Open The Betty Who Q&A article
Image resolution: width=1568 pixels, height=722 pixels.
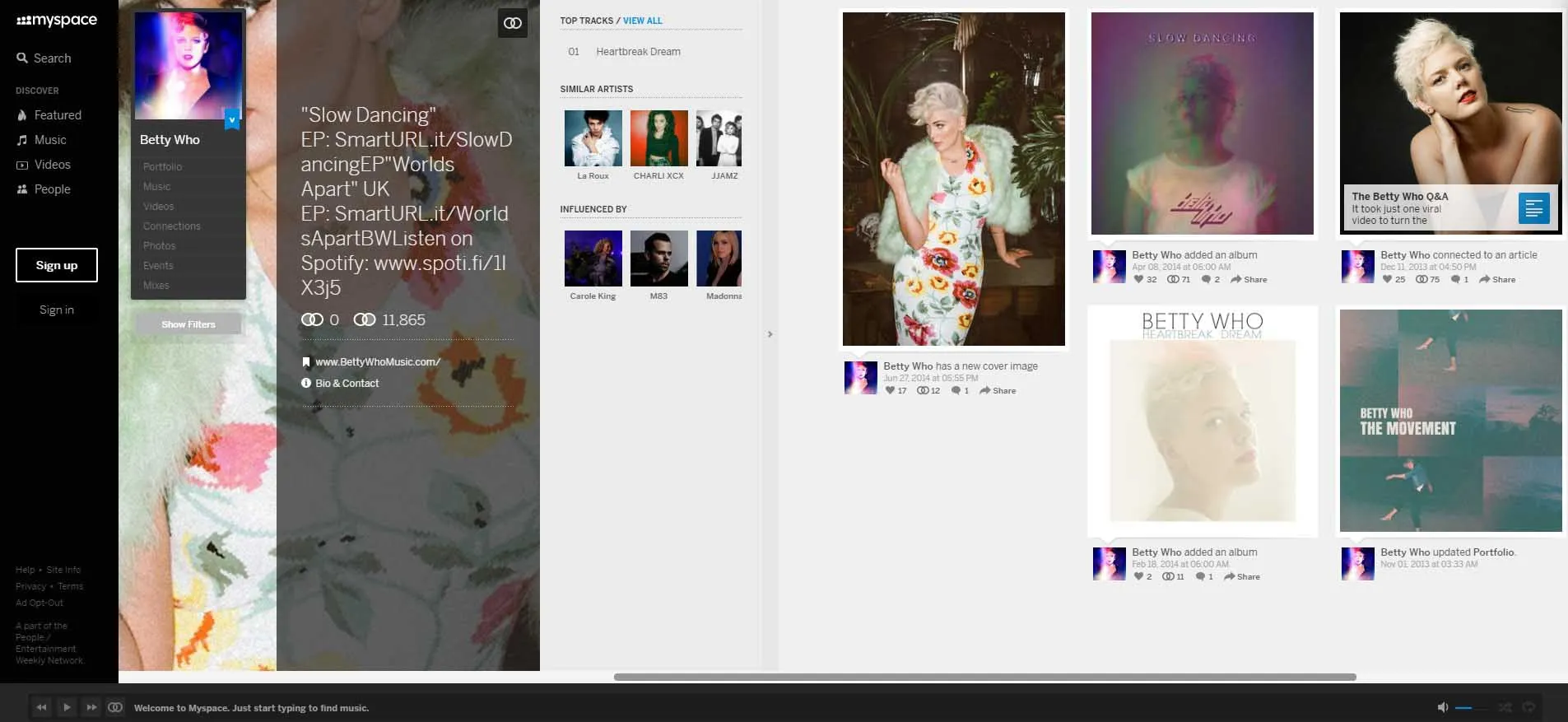point(1451,123)
